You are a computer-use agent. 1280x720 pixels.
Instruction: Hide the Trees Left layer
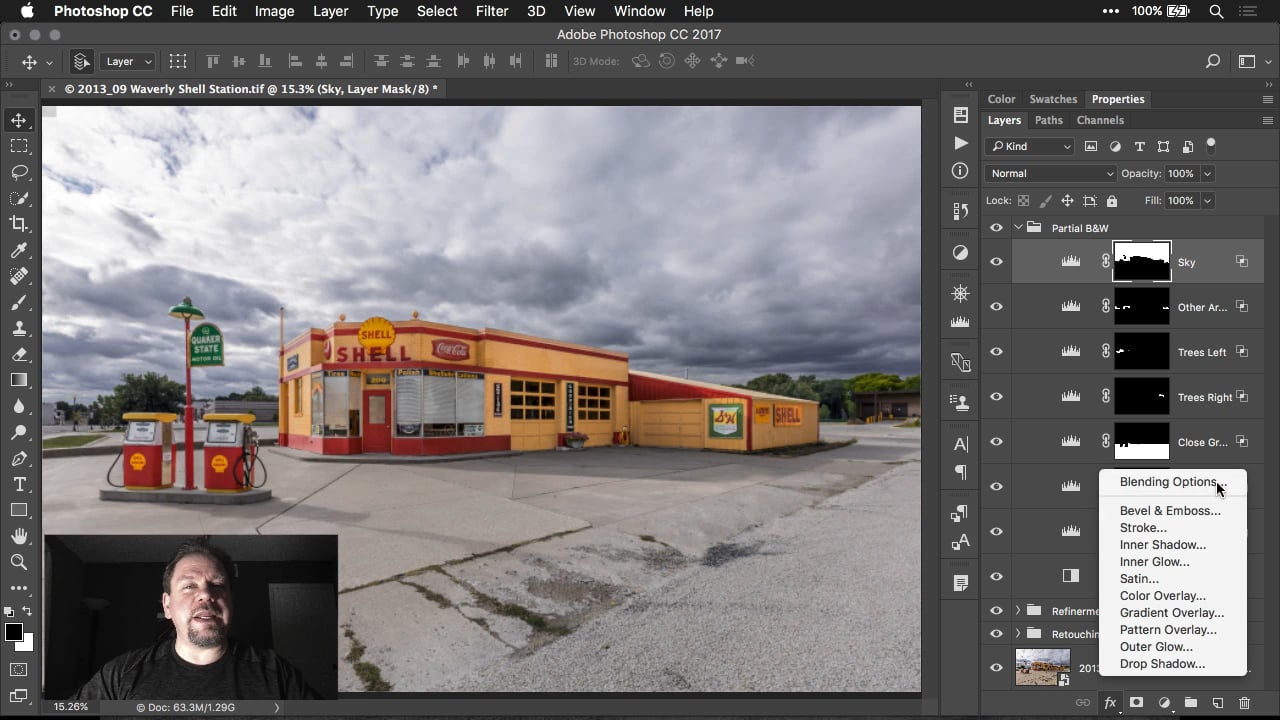coord(996,352)
